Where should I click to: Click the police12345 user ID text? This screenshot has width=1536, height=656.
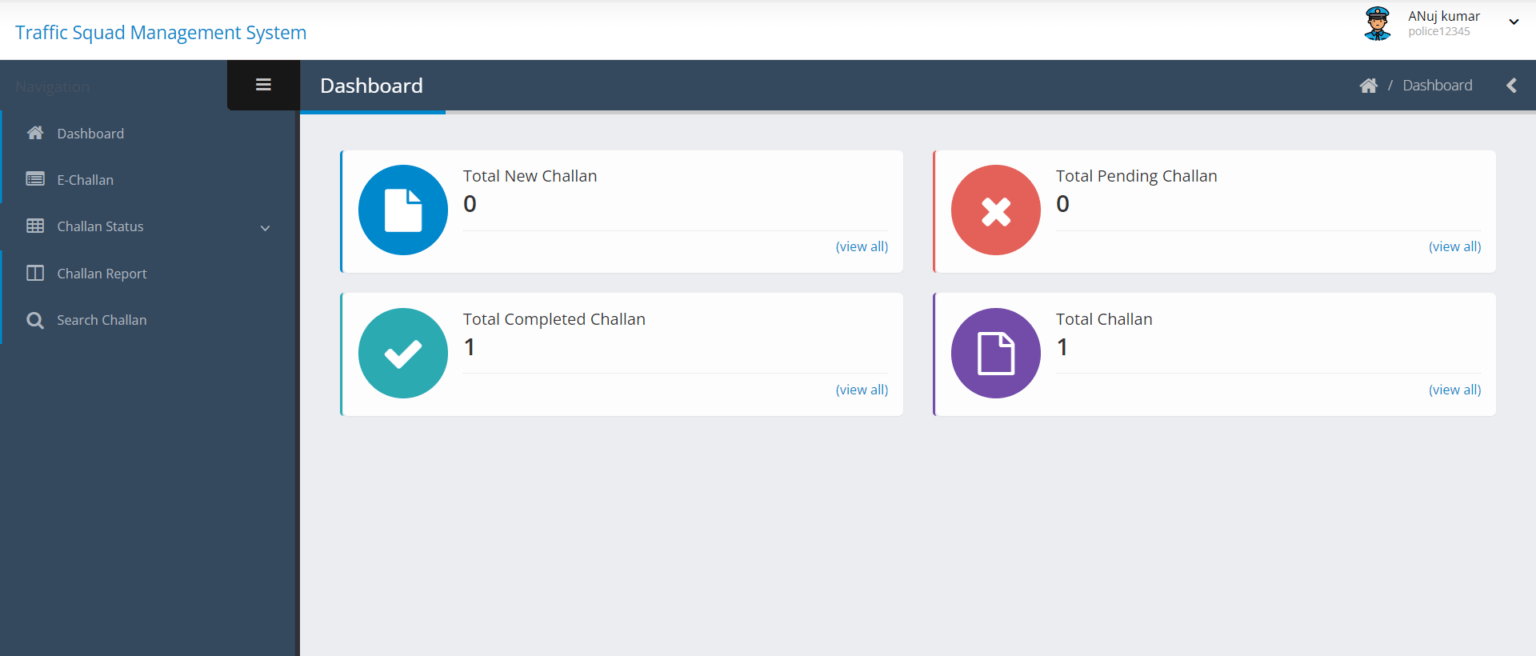click(1439, 32)
